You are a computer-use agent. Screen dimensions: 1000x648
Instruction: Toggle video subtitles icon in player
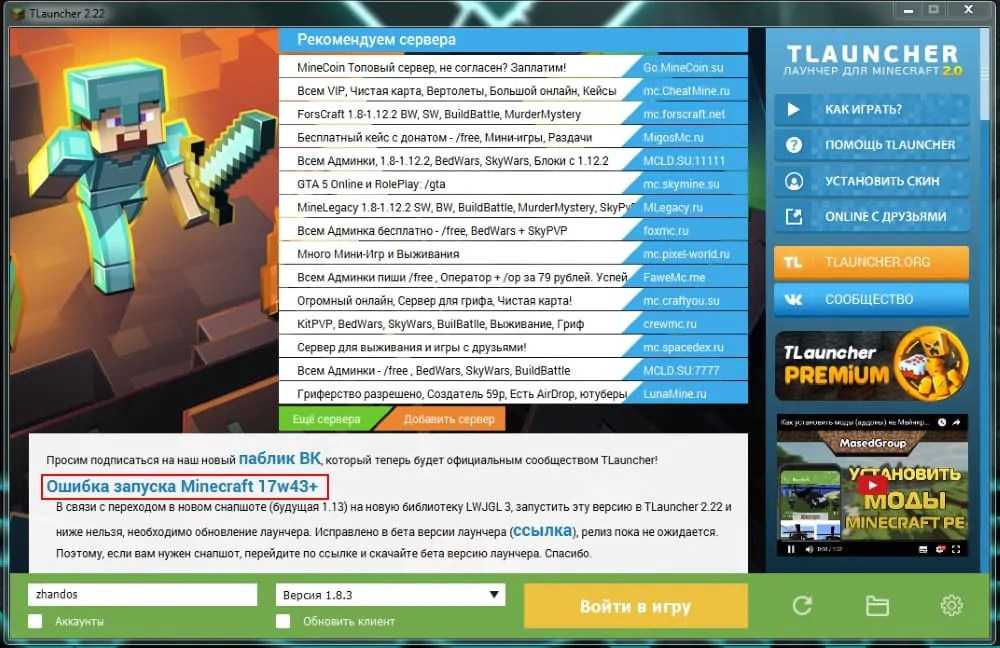pos(923,549)
